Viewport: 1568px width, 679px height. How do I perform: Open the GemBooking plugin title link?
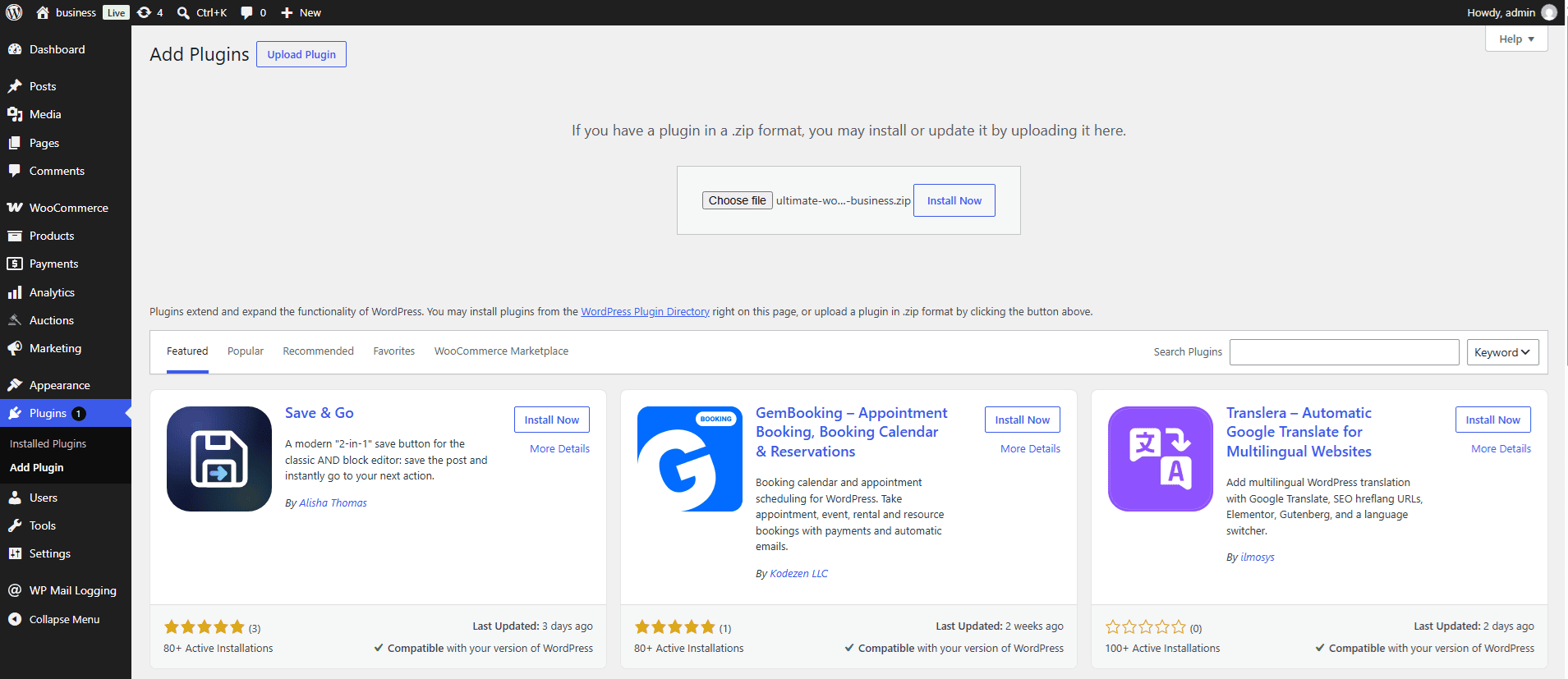point(852,432)
